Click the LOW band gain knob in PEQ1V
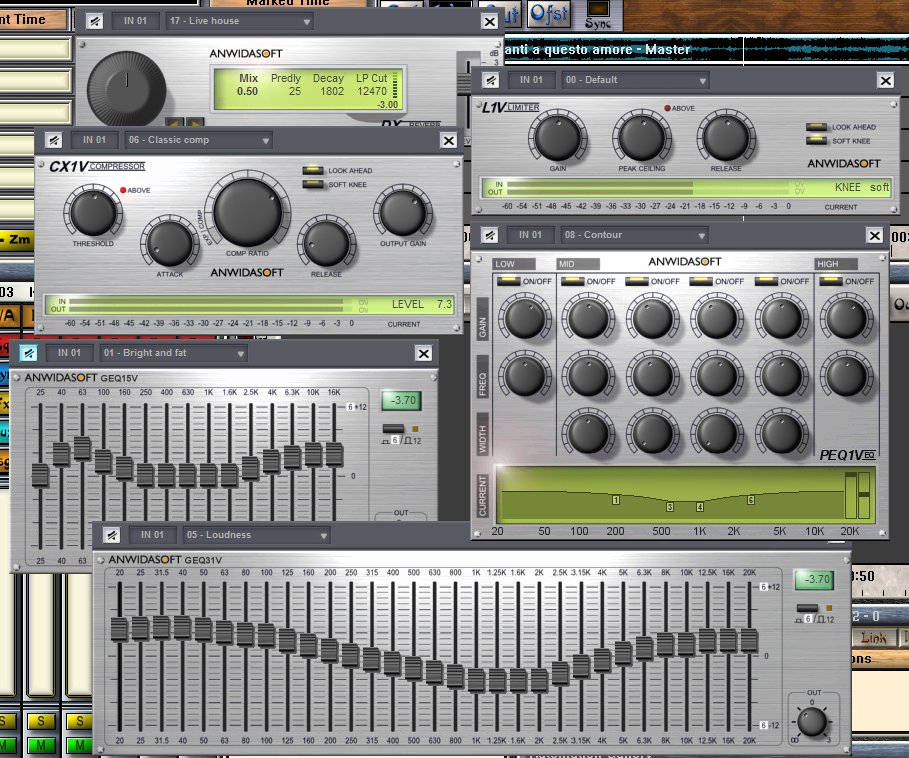The image size is (909, 758). click(525, 318)
